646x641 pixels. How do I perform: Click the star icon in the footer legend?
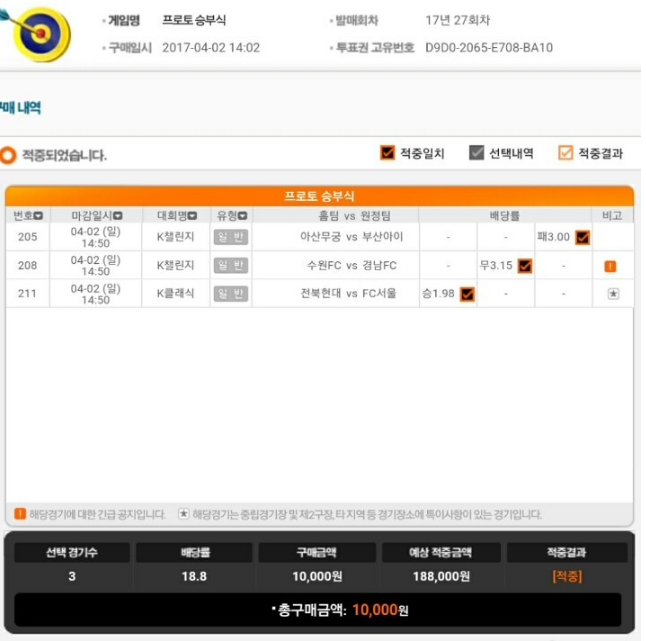pos(184,513)
